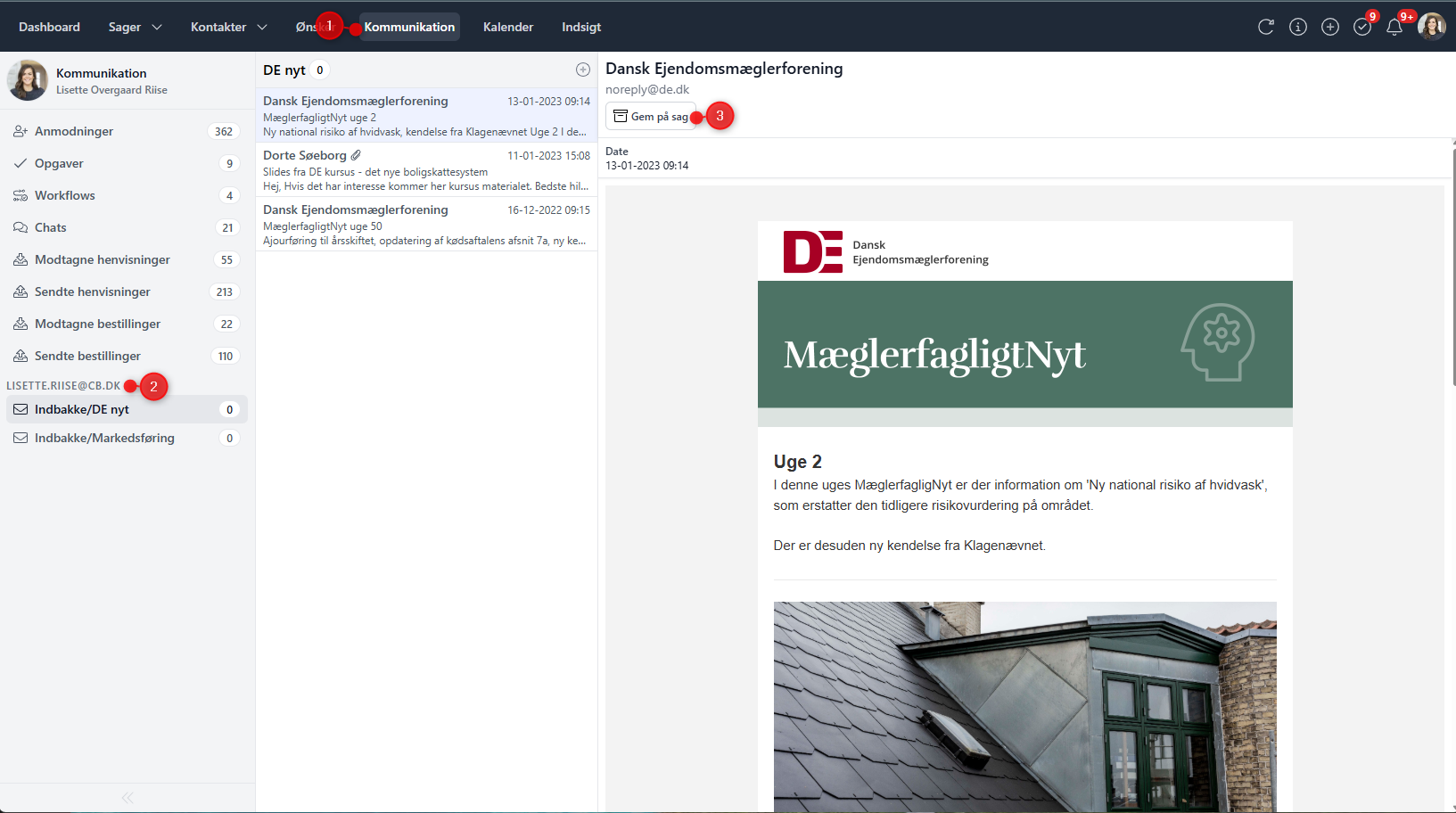Click the Lisette Overgaard Riise sidebar photo
The width and height of the screenshot is (1456, 813).
click(x=28, y=80)
